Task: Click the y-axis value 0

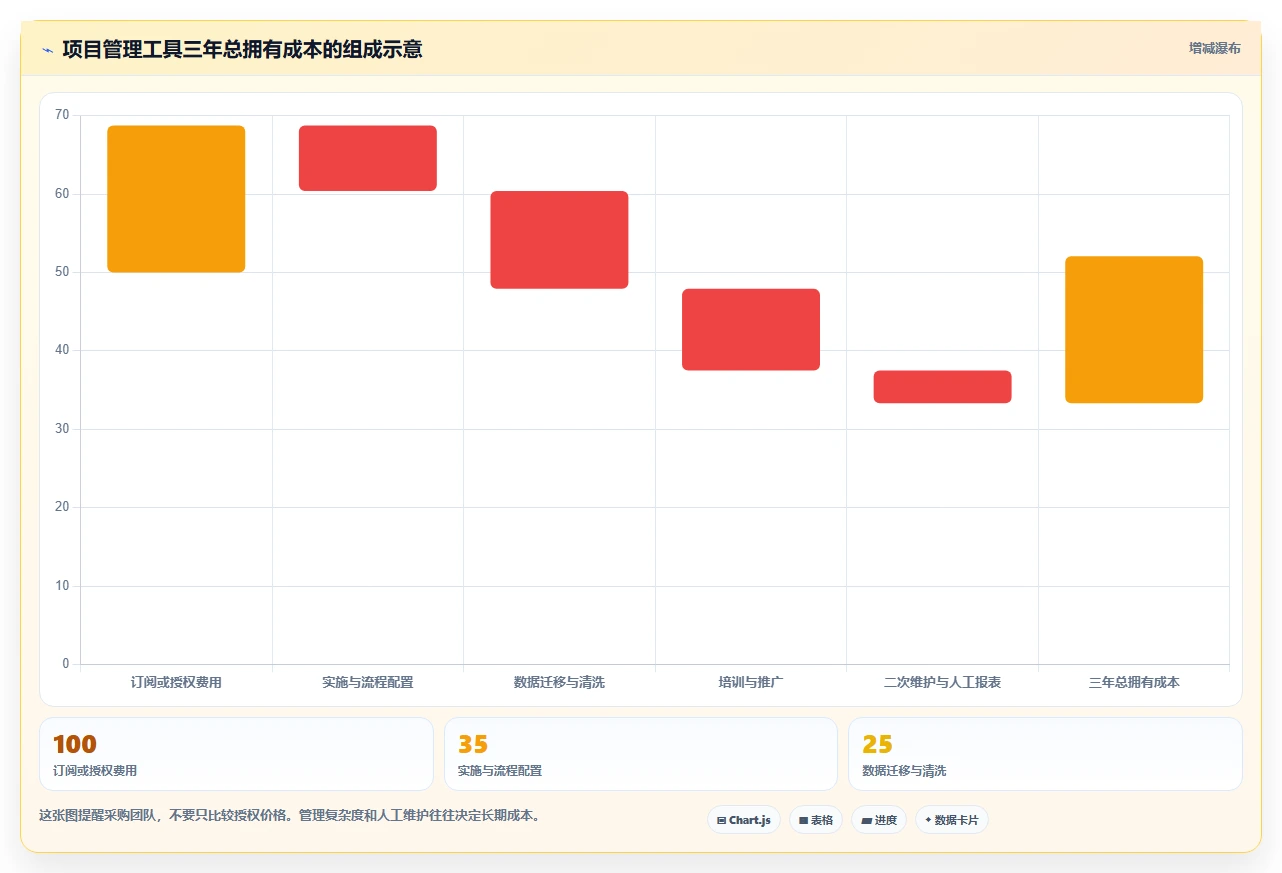Action: click(66, 664)
